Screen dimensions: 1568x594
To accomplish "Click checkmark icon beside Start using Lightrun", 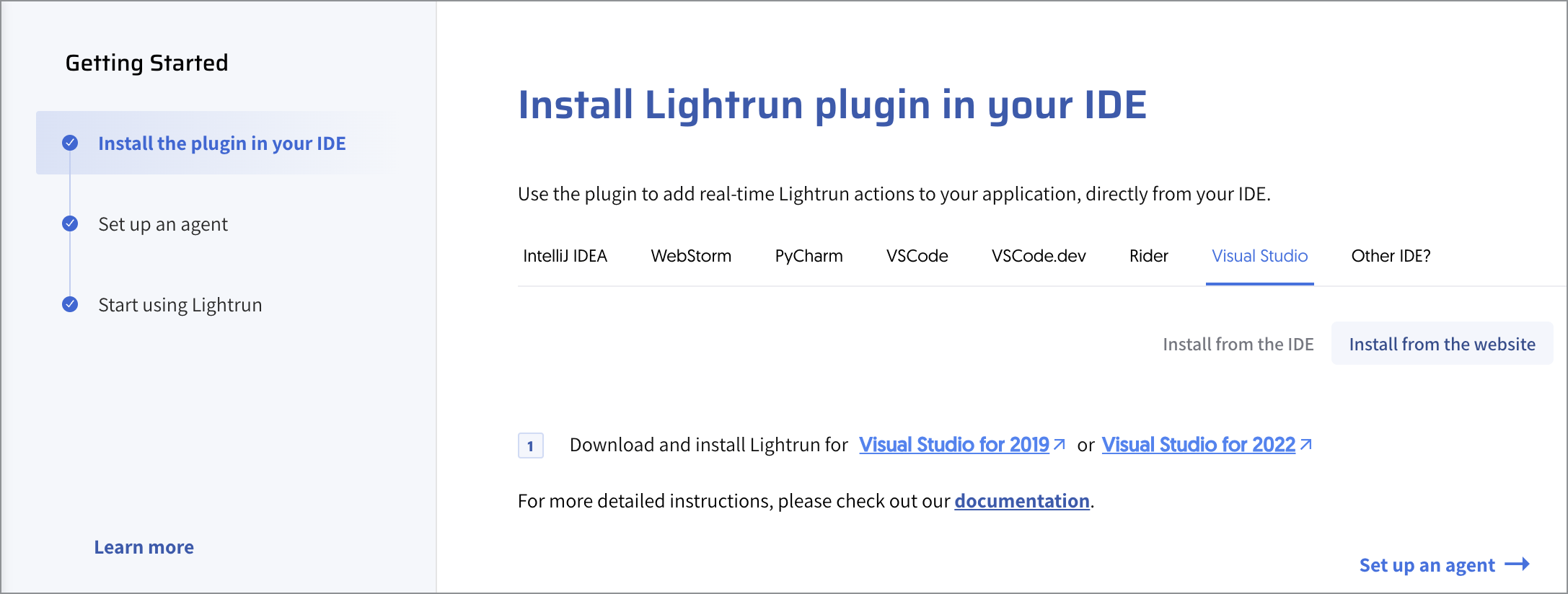I will click(x=70, y=304).
